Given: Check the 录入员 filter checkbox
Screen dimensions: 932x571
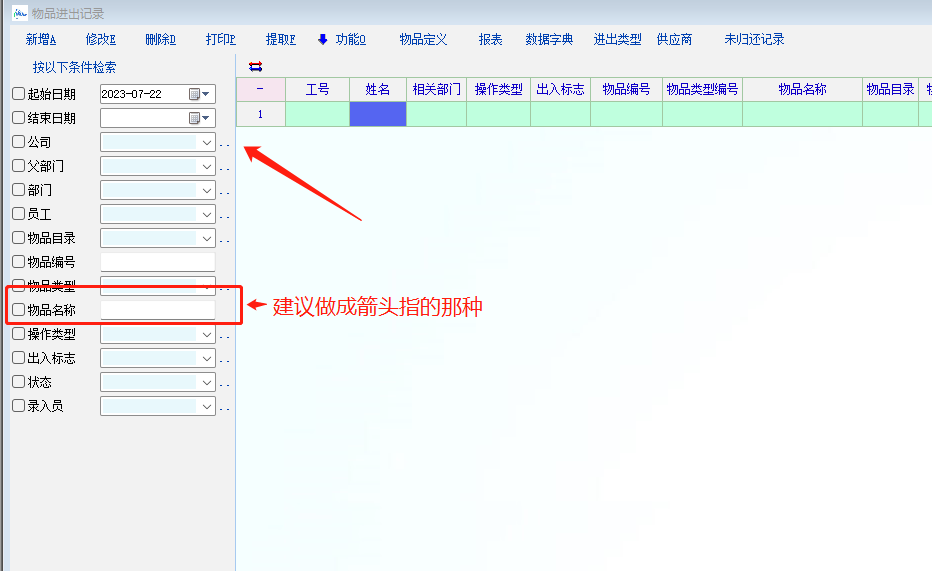Looking at the screenshot, I should pos(18,406).
